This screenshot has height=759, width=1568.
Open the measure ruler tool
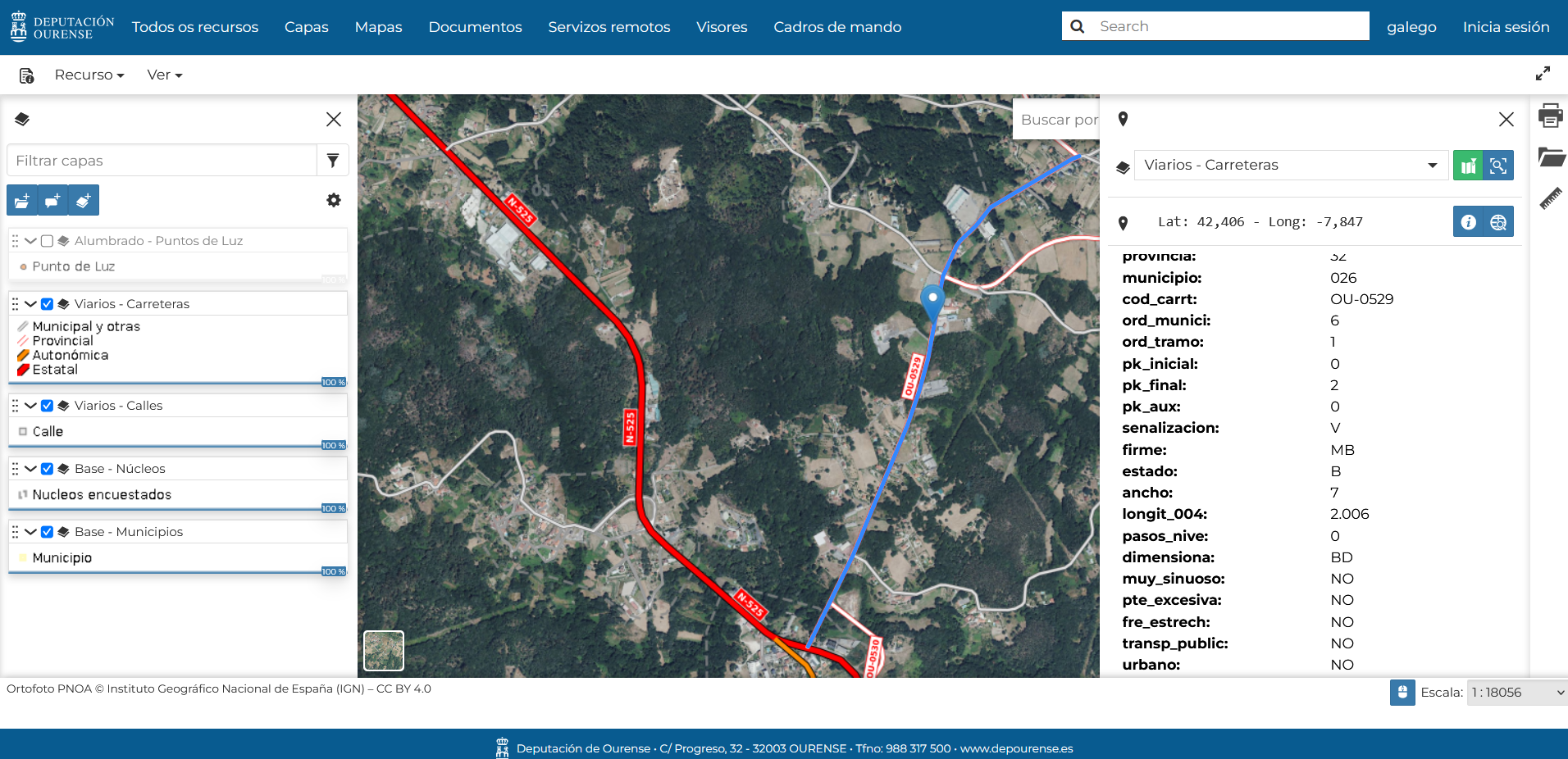coord(1549,198)
